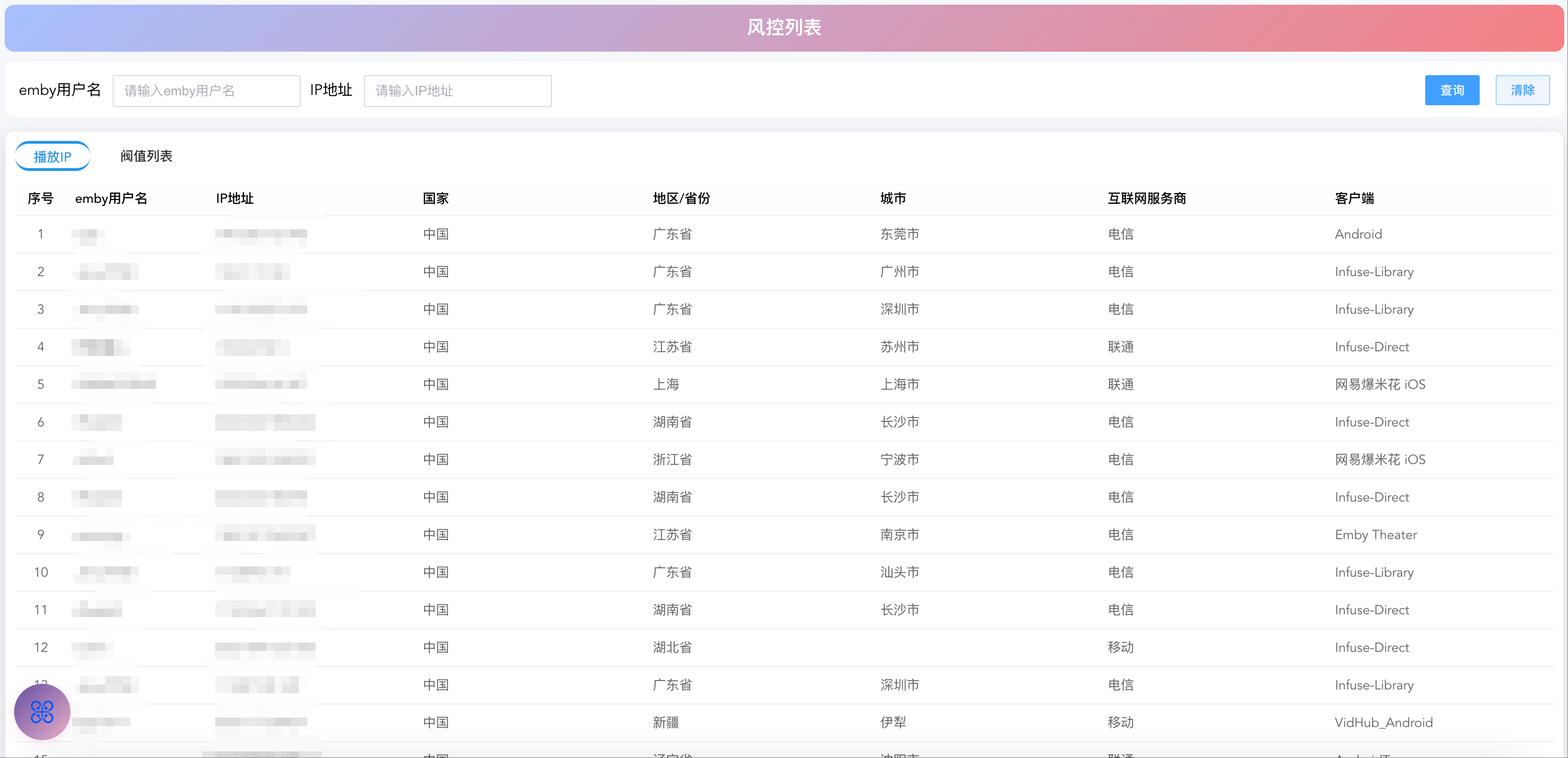
Task: Switch to the 播放IP tab
Action: (x=52, y=156)
